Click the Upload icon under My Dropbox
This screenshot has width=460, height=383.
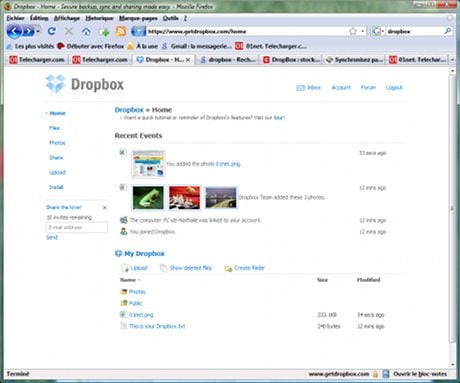tap(125, 268)
